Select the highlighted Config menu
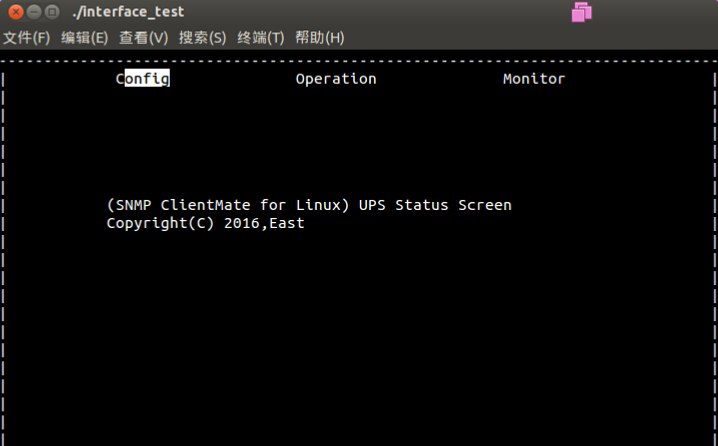 click(x=143, y=79)
